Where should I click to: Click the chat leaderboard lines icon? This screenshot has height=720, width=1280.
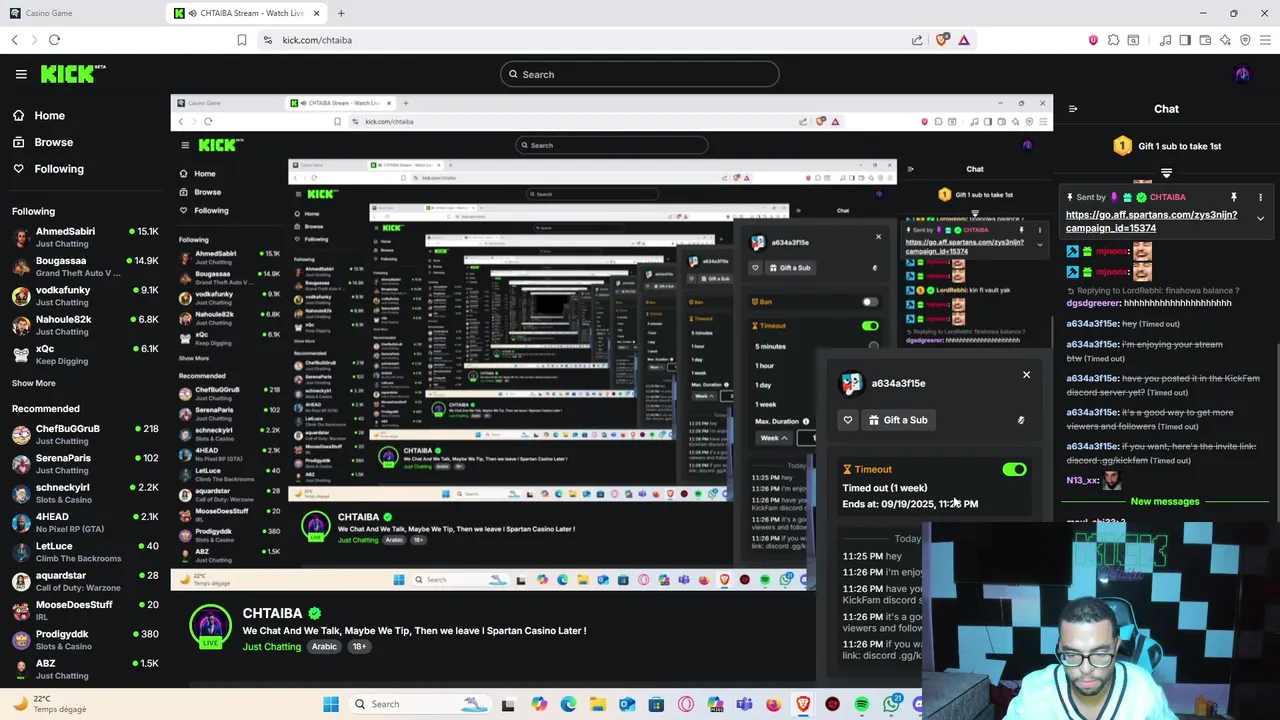(1166, 174)
